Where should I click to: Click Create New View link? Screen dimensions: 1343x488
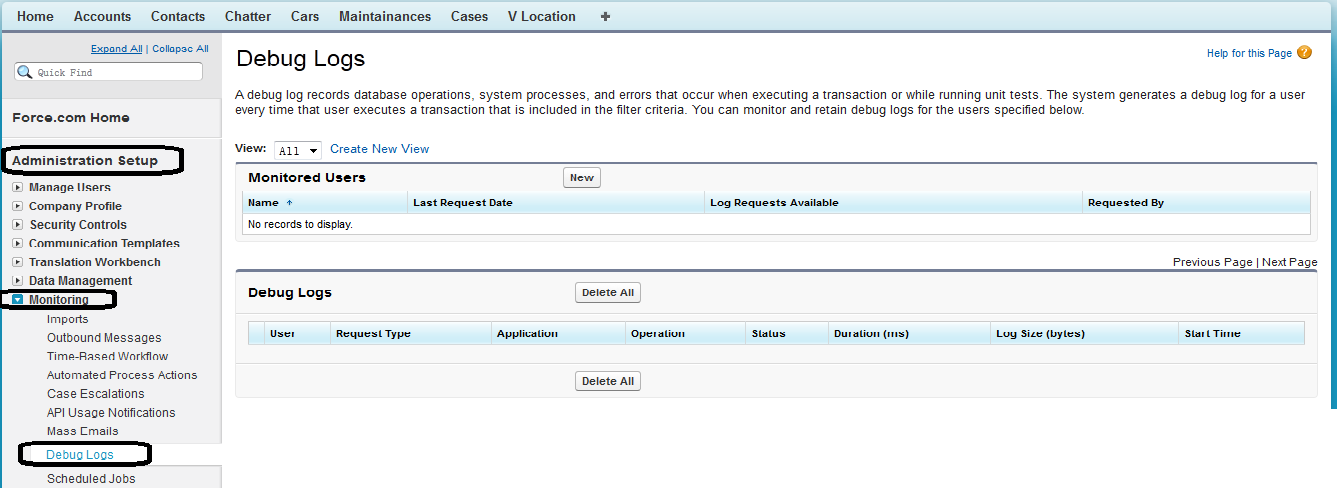point(380,149)
